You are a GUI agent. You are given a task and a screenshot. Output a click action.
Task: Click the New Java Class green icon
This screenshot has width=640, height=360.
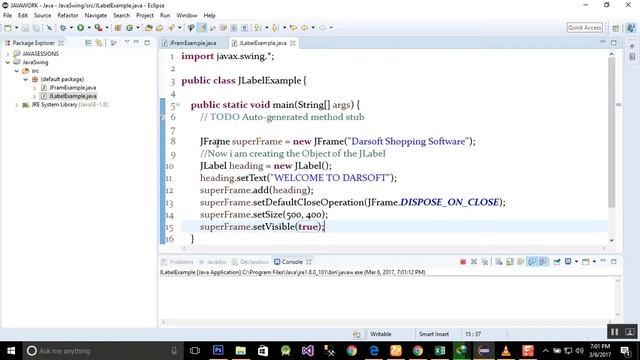click(x=129, y=28)
